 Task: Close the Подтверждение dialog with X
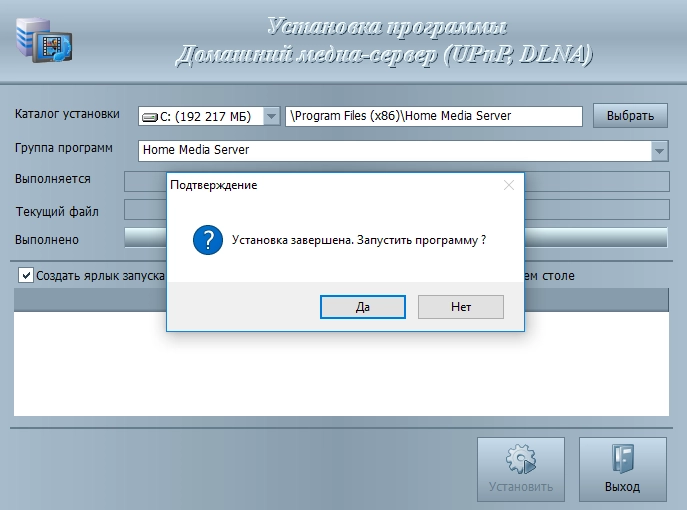508,185
